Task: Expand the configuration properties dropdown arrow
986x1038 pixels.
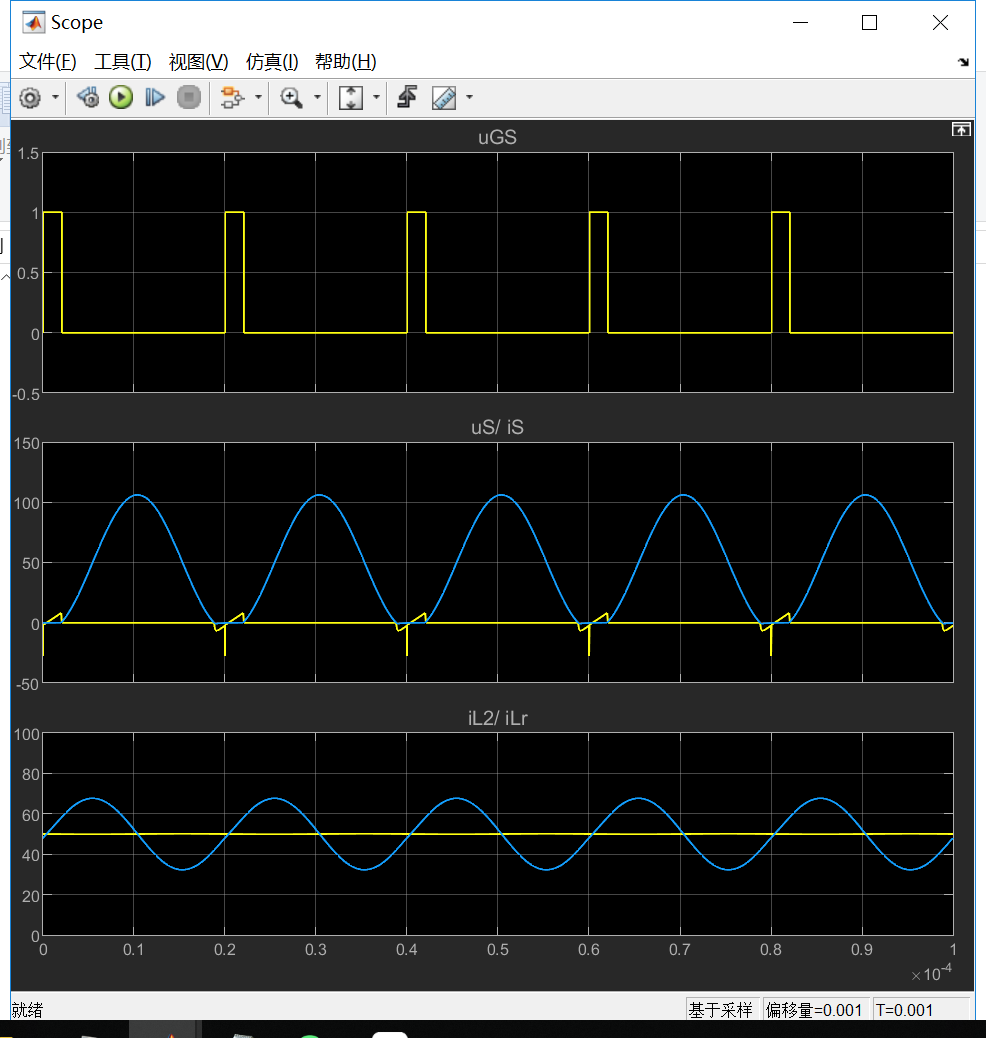Action: [x=56, y=97]
